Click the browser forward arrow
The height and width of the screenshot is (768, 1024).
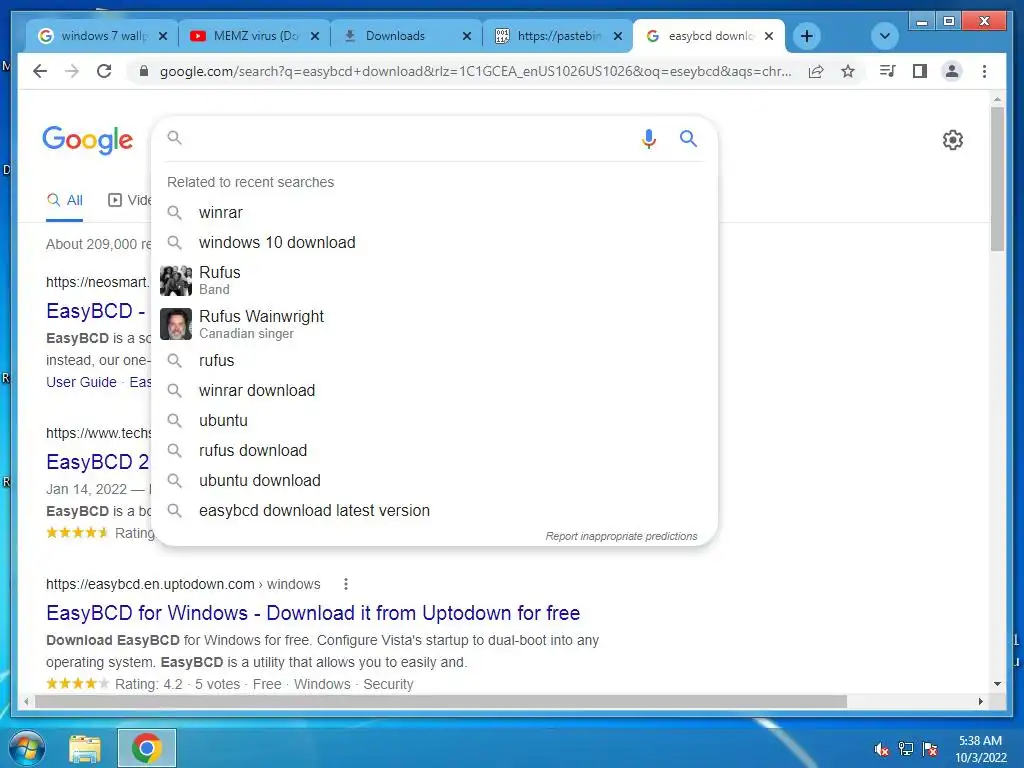pyautogui.click(x=72, y=71)
